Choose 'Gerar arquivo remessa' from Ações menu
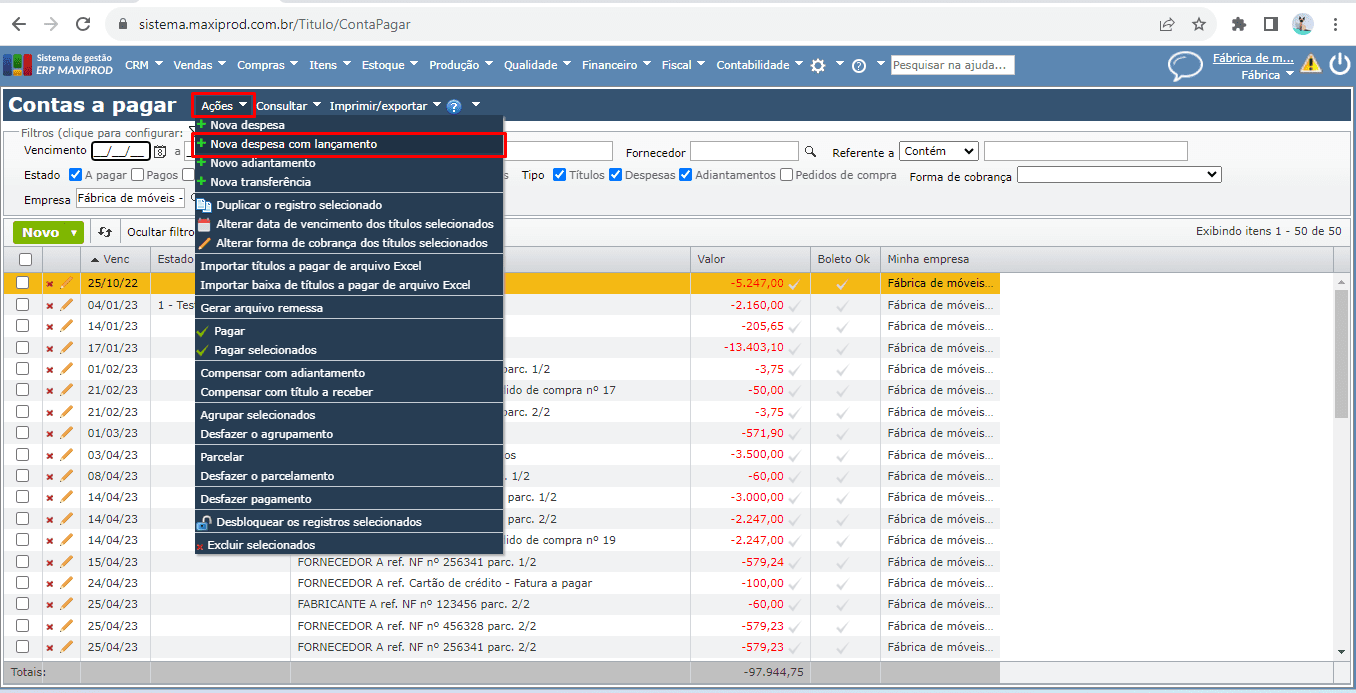 (x=261, y=308)
